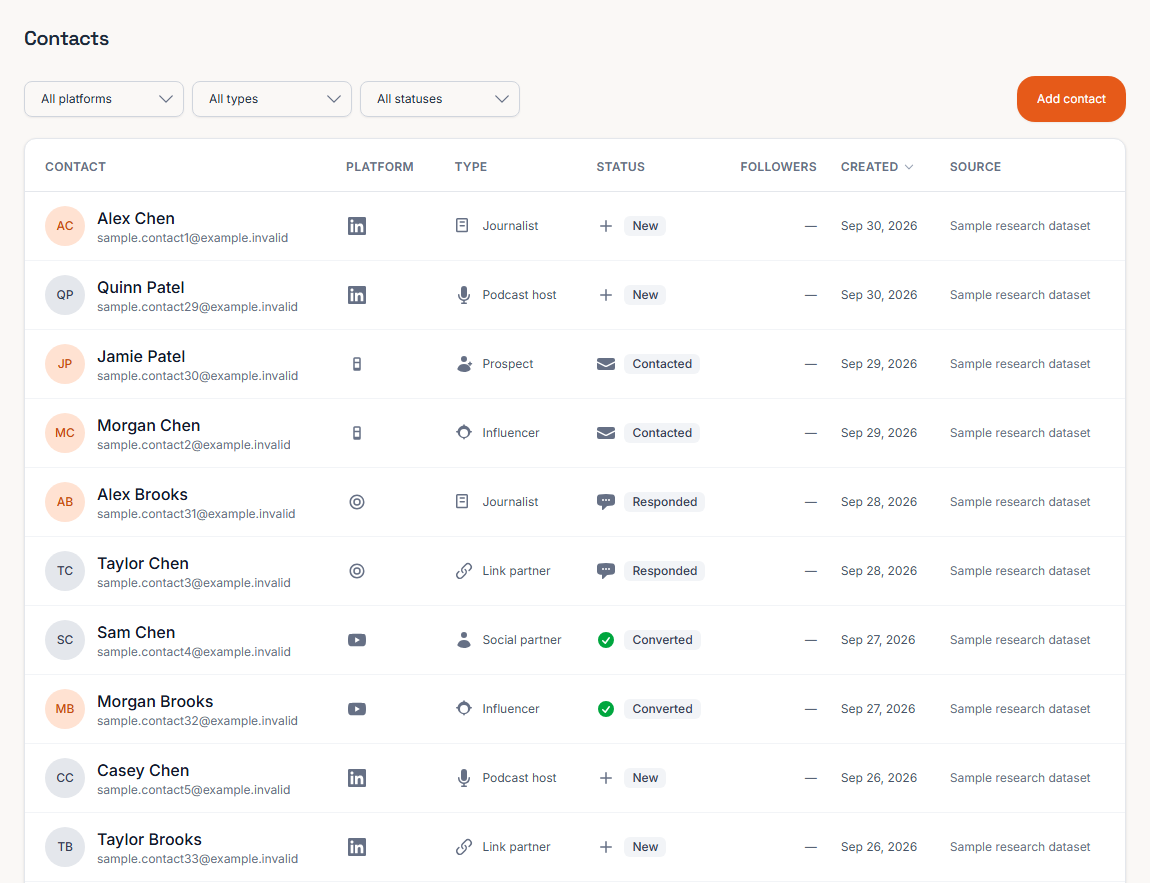Click LinkedIn platform icon in Alex Chen row
The image size is (1150, 883).
[x=356, y=226]
